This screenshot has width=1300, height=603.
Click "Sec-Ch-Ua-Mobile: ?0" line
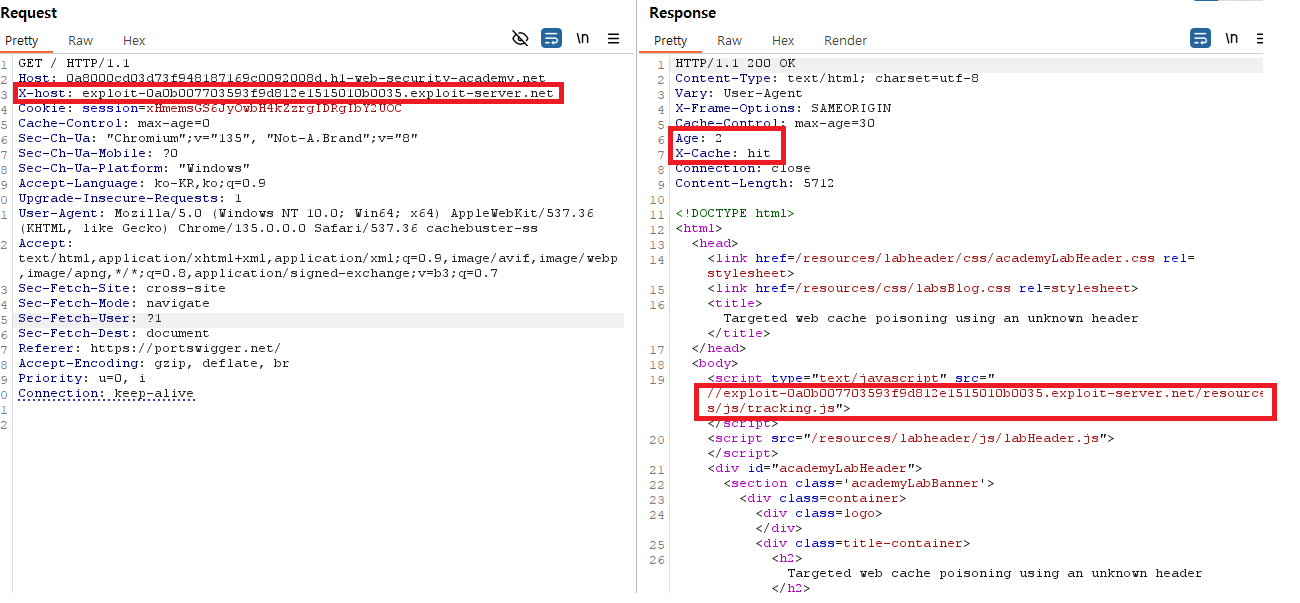coord(98,153)
